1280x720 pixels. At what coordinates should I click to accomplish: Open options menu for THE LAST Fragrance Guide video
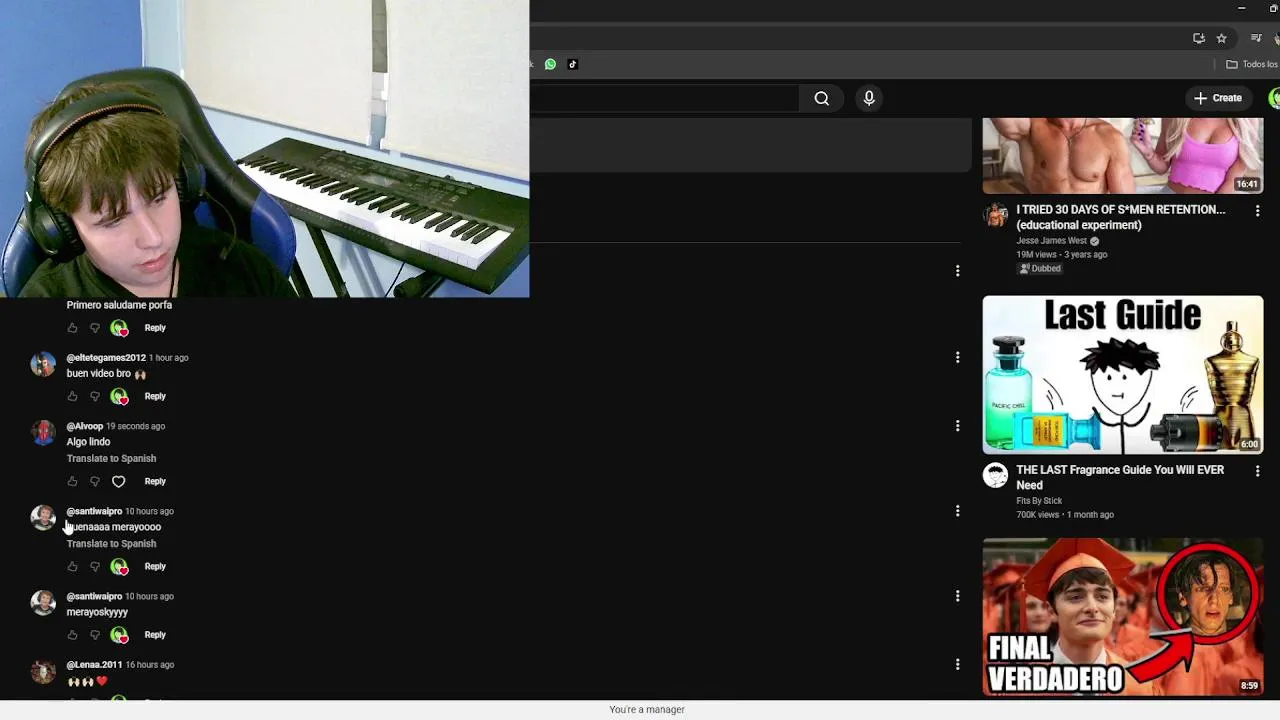(x=1257, y=471)
